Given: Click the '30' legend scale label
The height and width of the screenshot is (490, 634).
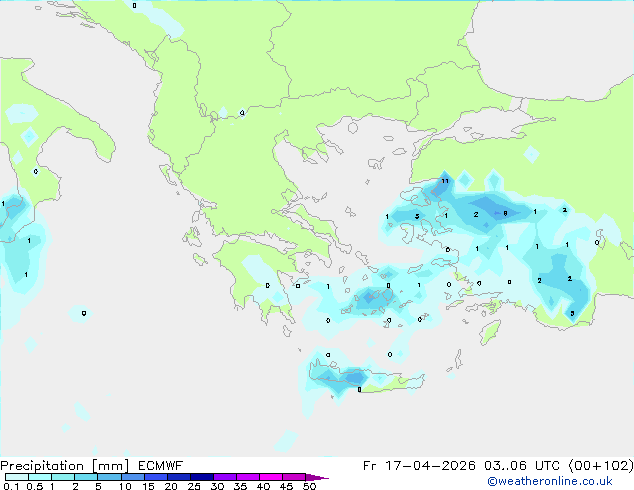Looking at the screenshot, I should tap(217, 486).
